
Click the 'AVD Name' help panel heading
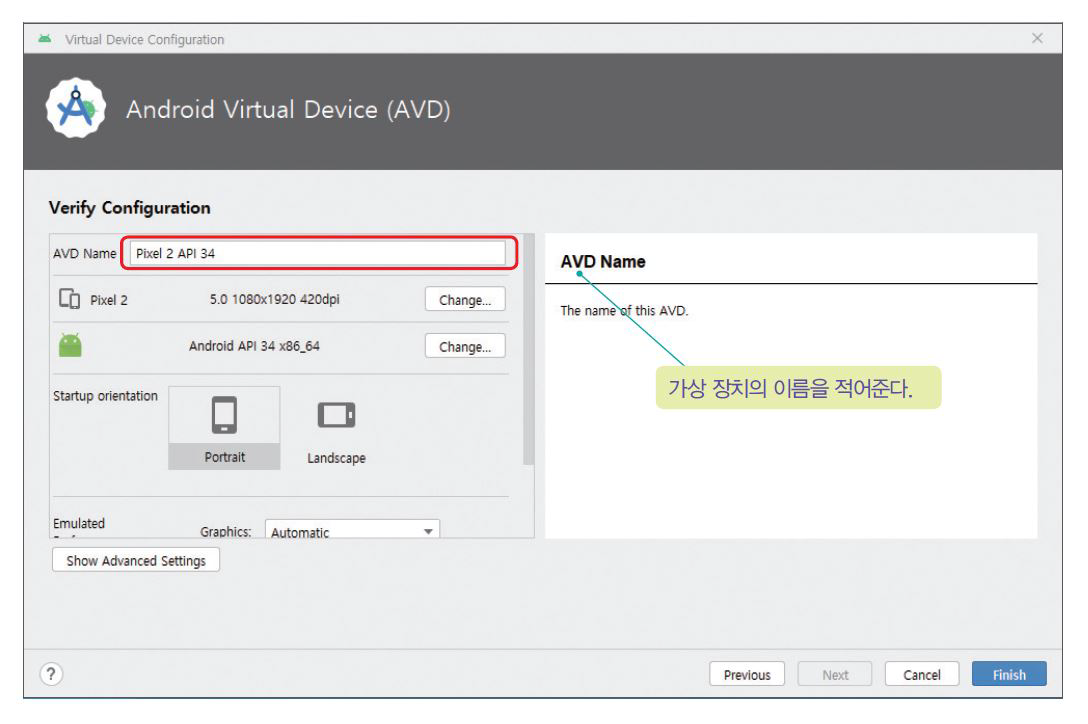[x=603, y=262]
